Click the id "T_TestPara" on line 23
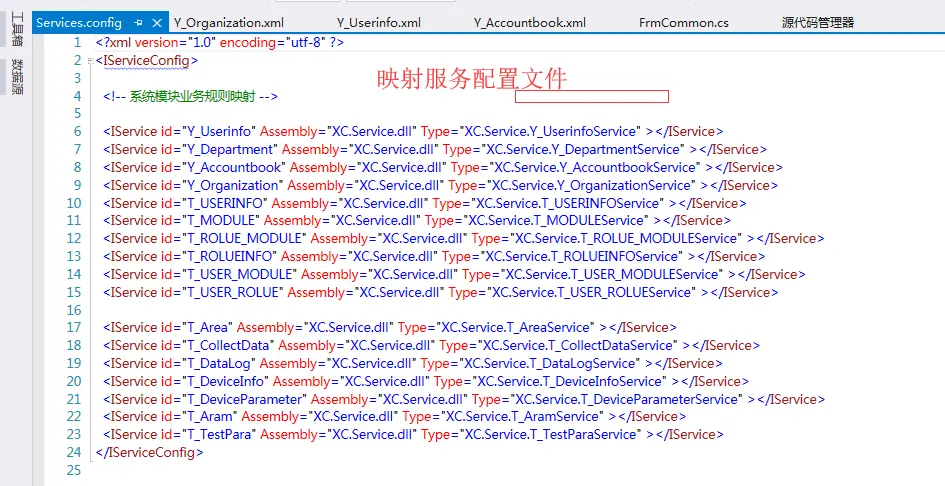The width and height of the screenshot is (945, 486). click(219, 434)
